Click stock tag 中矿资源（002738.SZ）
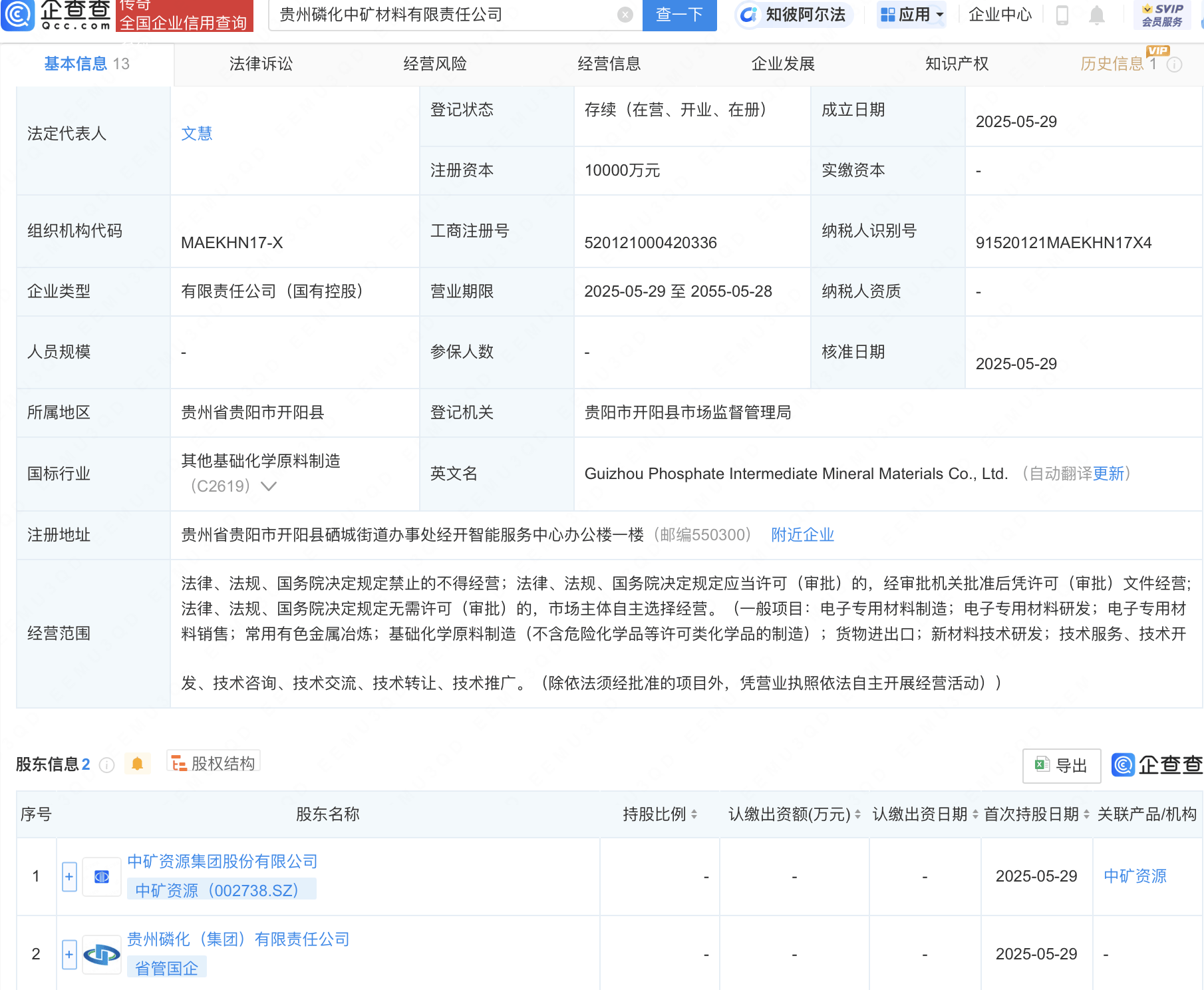Viewport: 1204px width, 990px height. coord(222,890)
